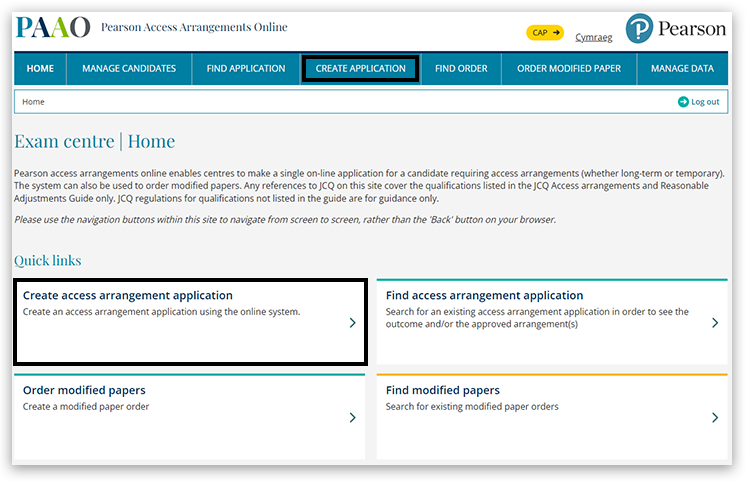Open the FIND ORDER tab

pos(461,69)
